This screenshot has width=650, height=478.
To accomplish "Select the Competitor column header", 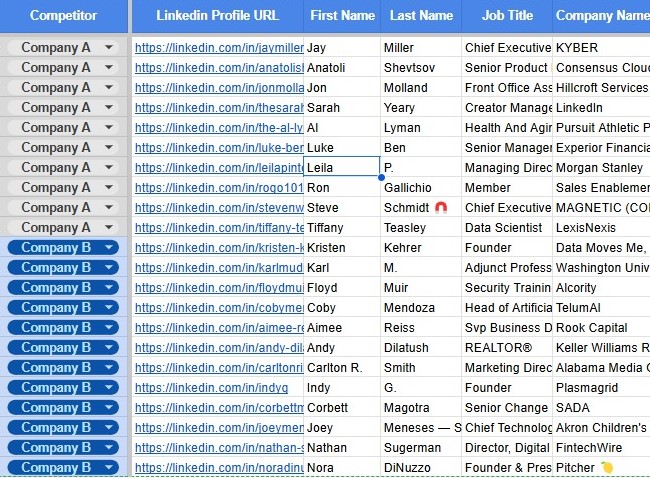I will coord(63,16).
